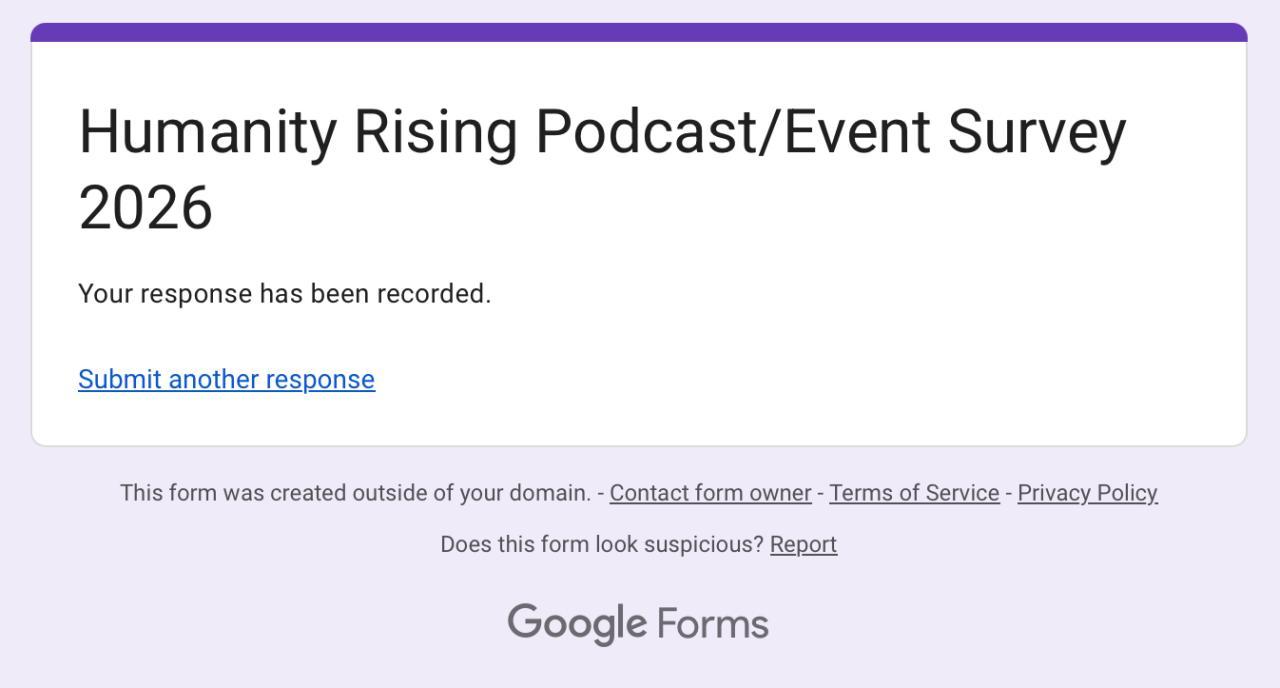This screenshot has width=1280, height=688.
Task: Click the word Google in footer logo
Action: point(577,624)
